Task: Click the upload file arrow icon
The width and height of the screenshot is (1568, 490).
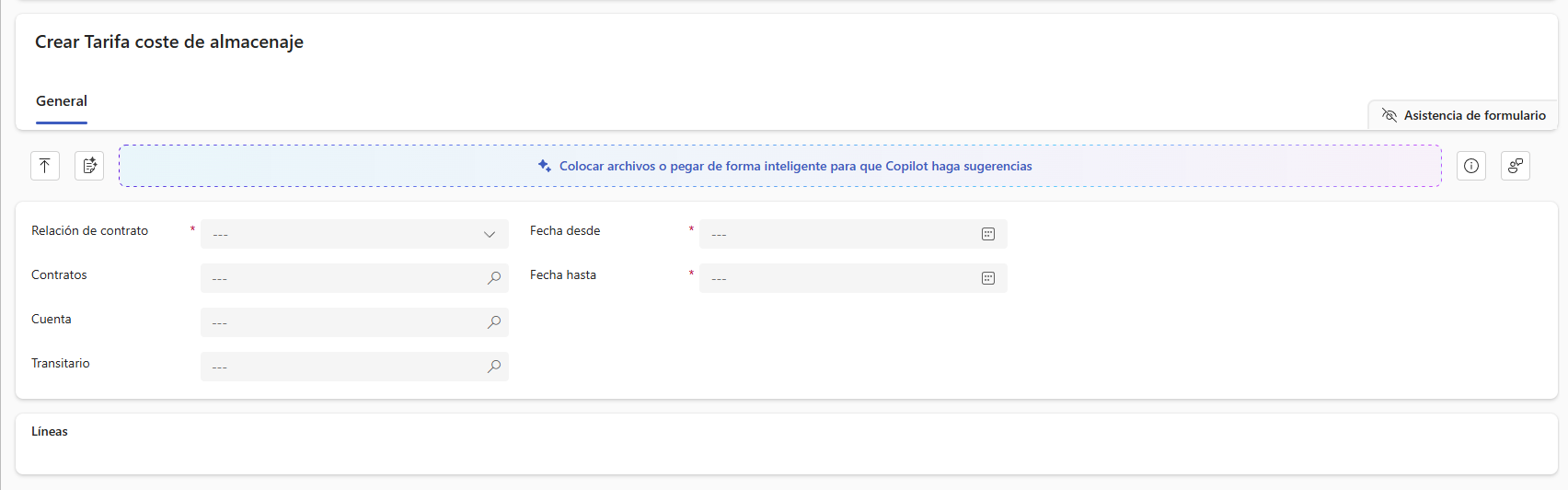Action: coord(45,166)
